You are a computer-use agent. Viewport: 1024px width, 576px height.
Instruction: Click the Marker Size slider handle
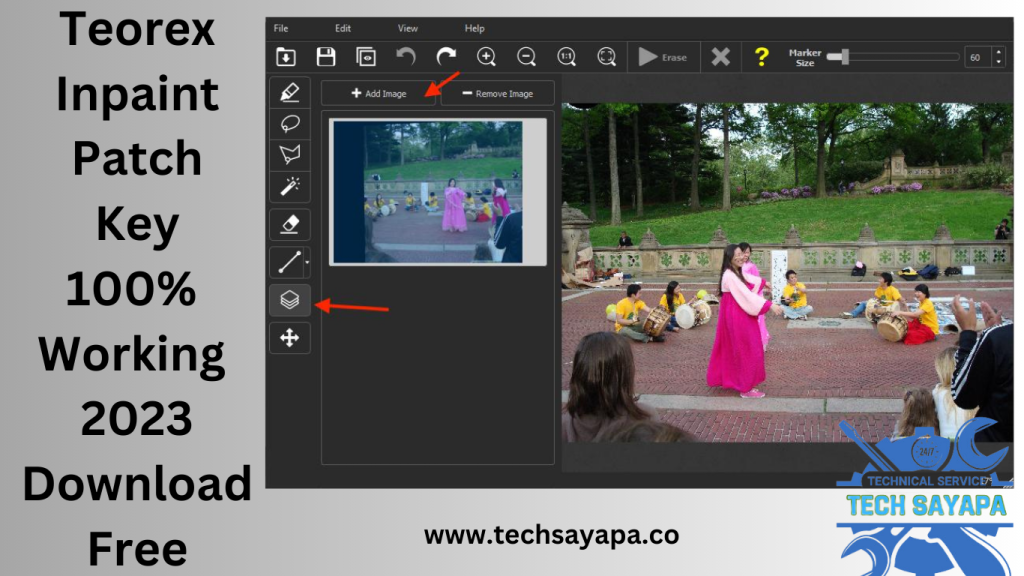coord(844,57)
